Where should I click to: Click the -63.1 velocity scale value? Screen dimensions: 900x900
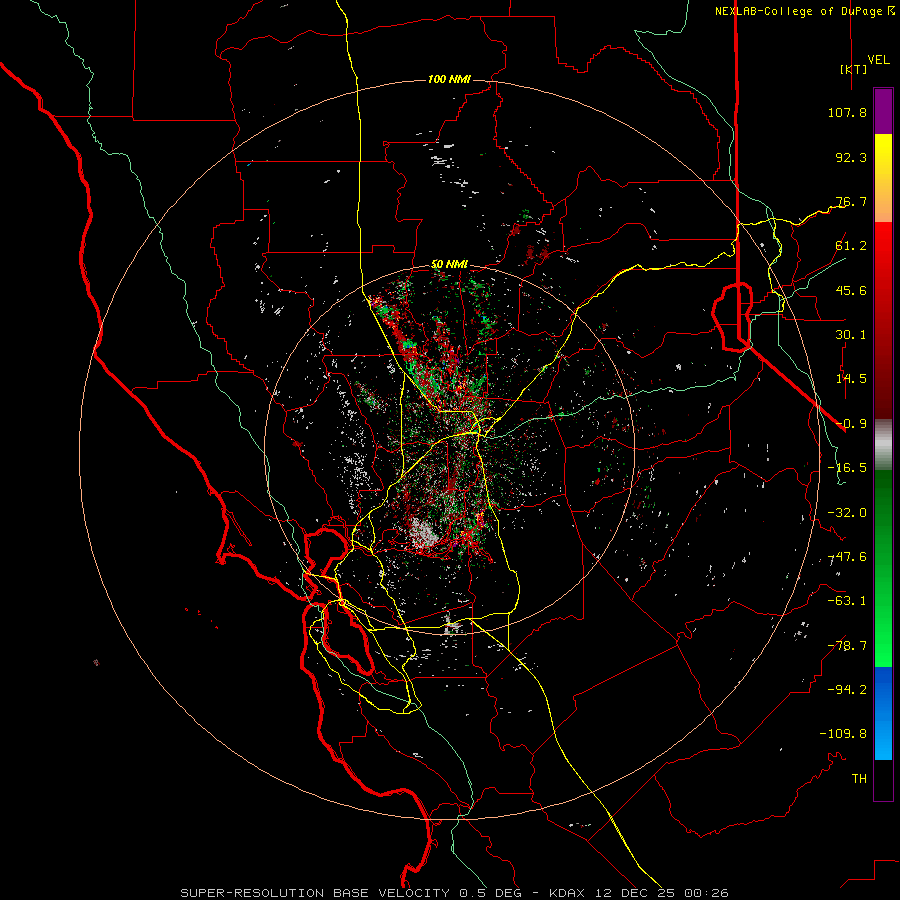tap(847, 601)
